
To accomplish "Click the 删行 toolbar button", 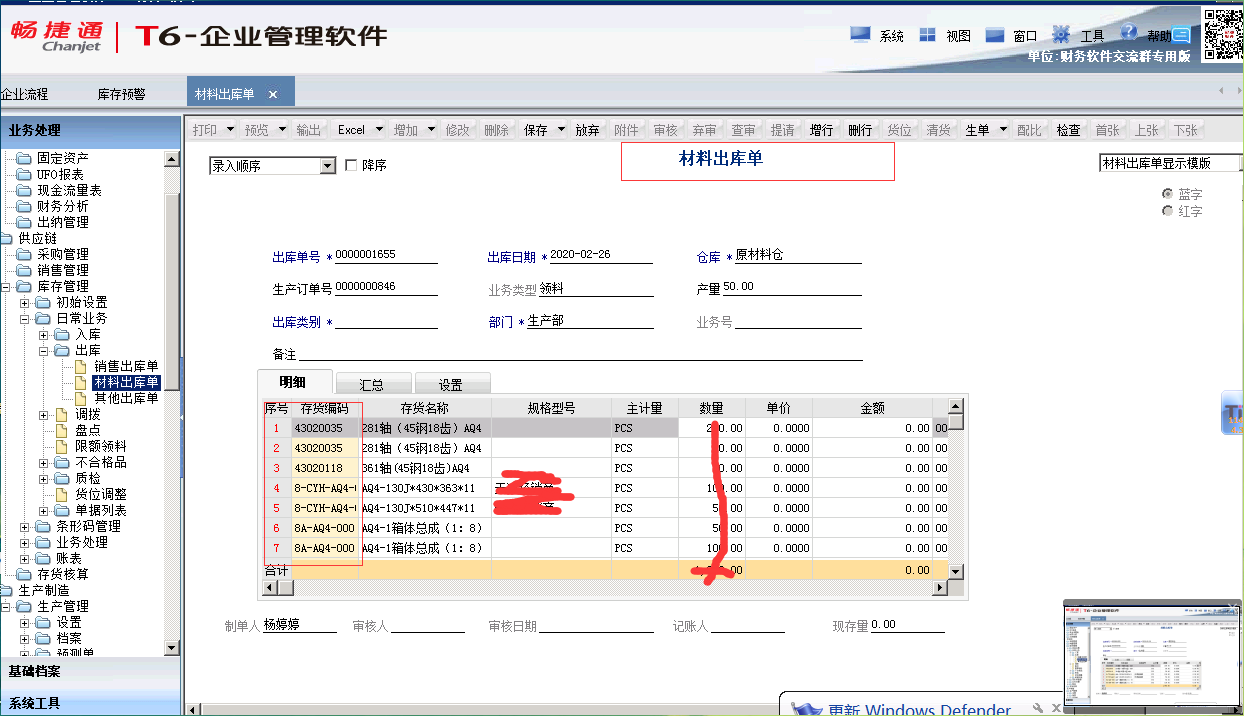I will coord(860,130).
